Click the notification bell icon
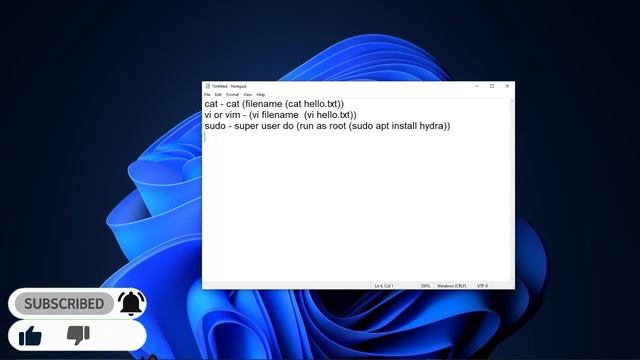The width and height of the screenshot is (640, 360). [x=131, y=303]
